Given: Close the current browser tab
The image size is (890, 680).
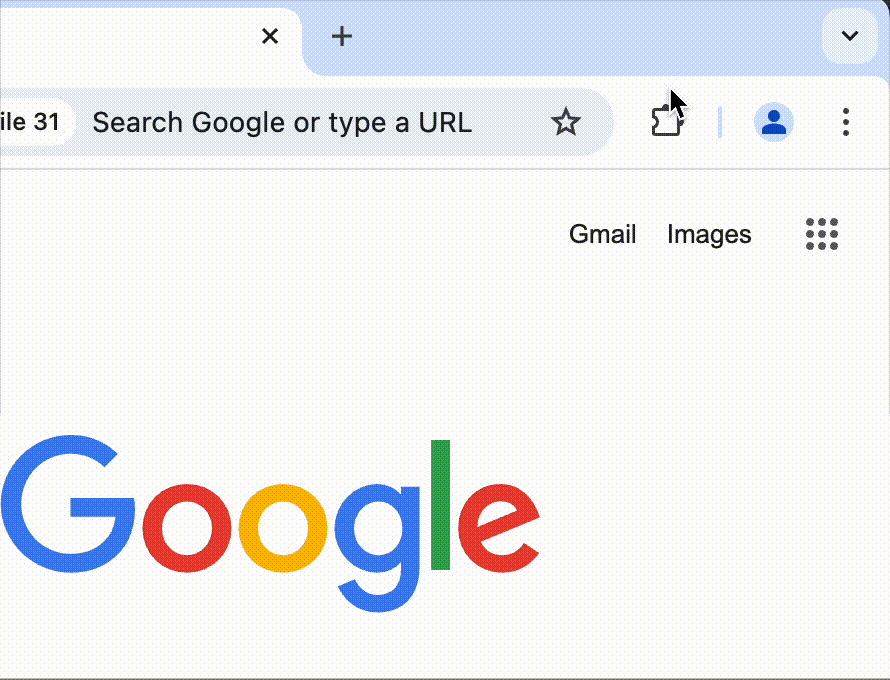Looking at the screenshot, I should pyautogui.click(x=269, y=36).
